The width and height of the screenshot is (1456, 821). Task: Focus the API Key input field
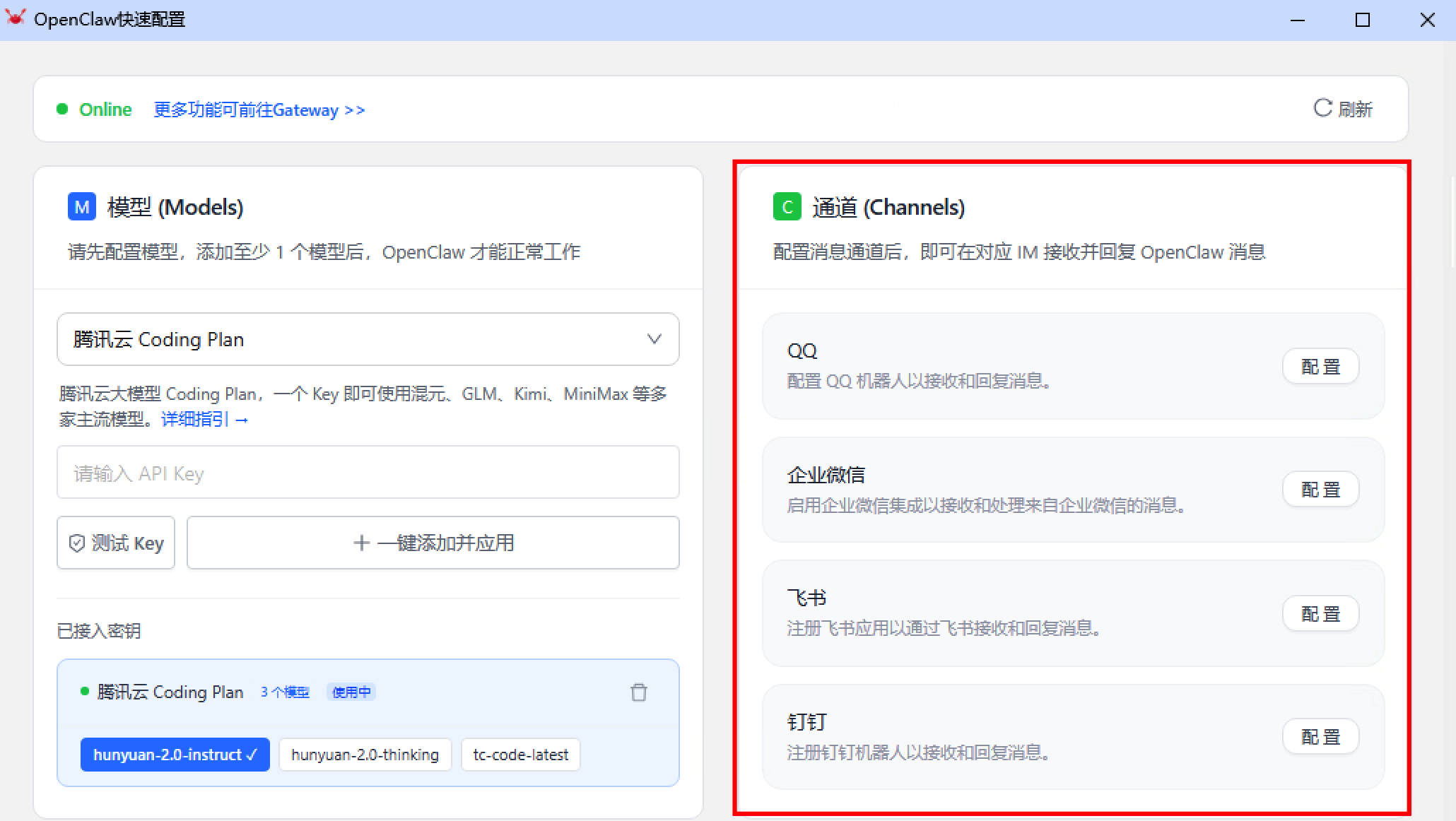tap(368, 473)
